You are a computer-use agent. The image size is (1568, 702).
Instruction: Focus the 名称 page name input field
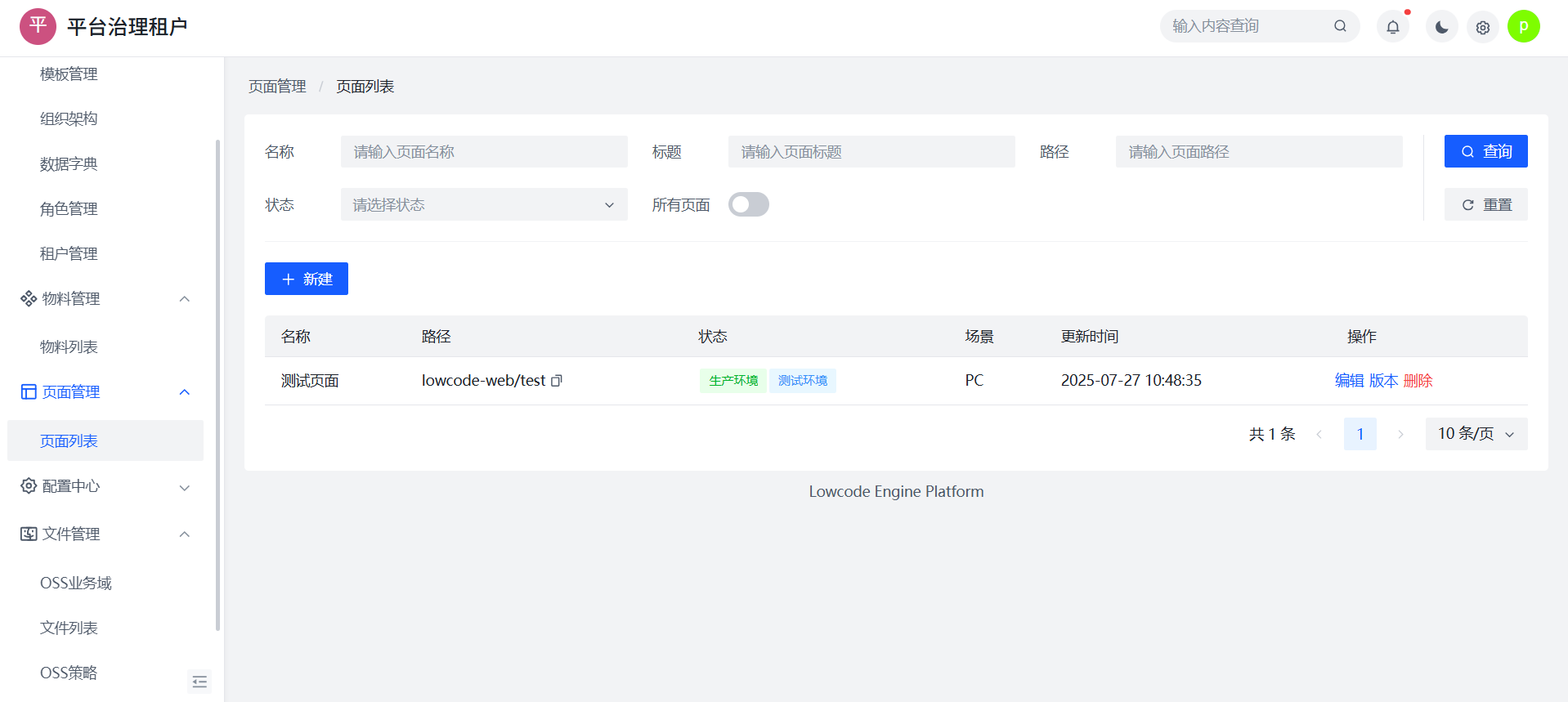pos(483,152)
